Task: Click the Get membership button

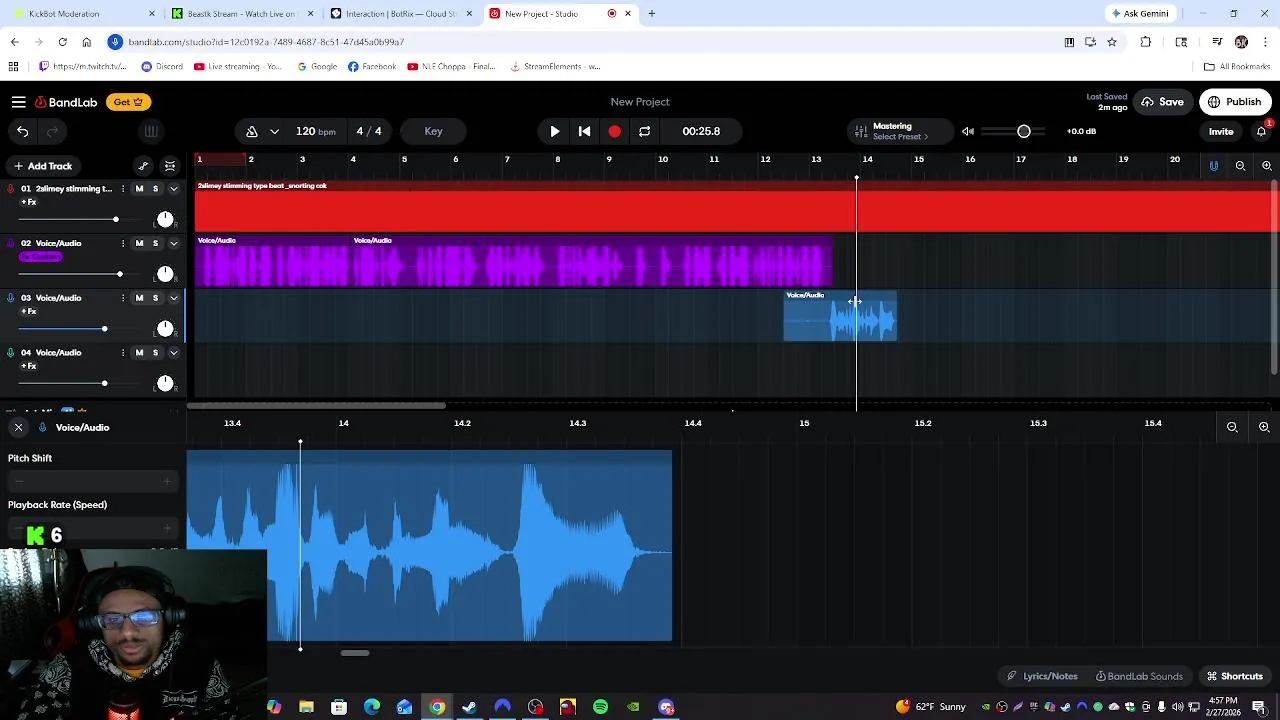Action: coord(128,102)
